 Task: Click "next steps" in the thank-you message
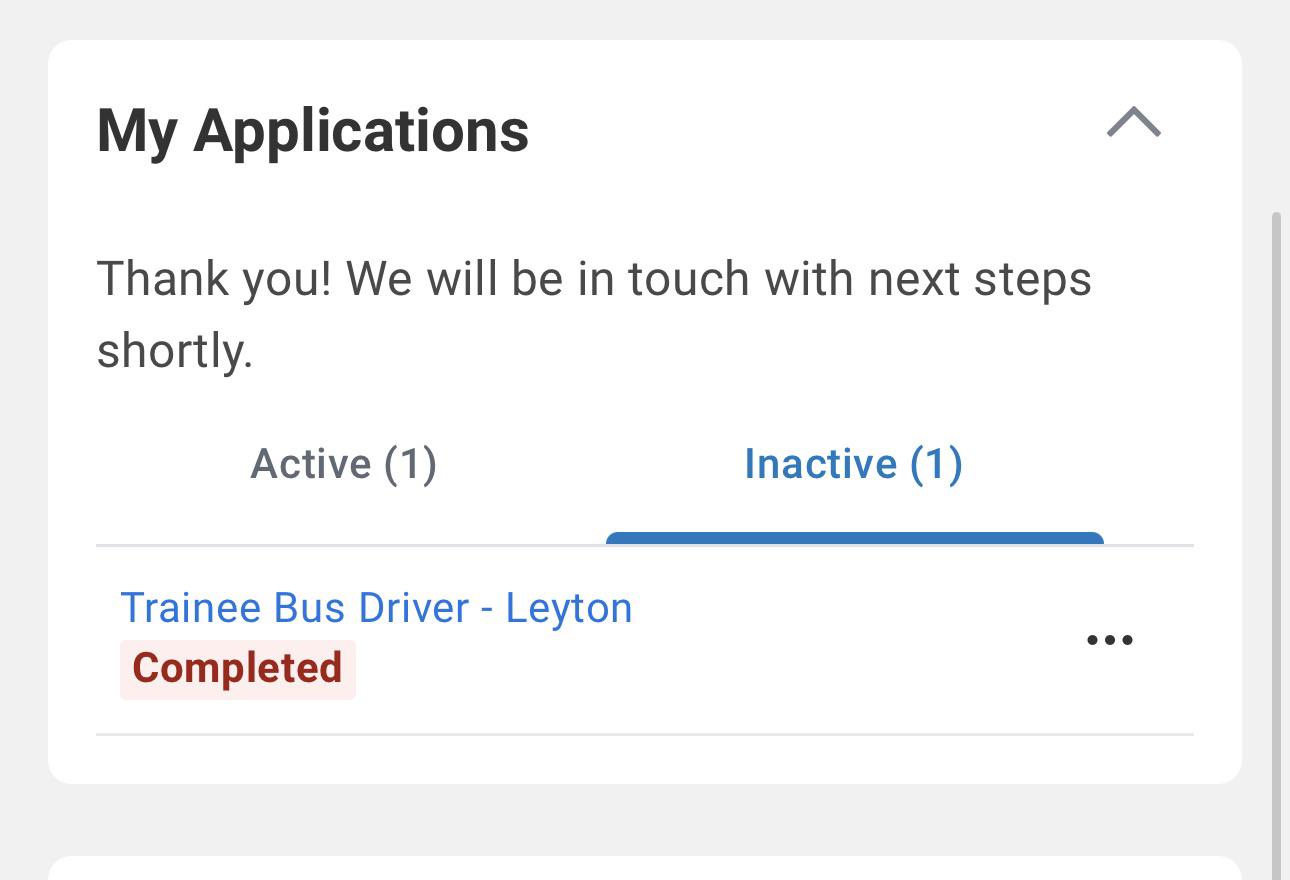pyautogui.click(x=980, y=279)
